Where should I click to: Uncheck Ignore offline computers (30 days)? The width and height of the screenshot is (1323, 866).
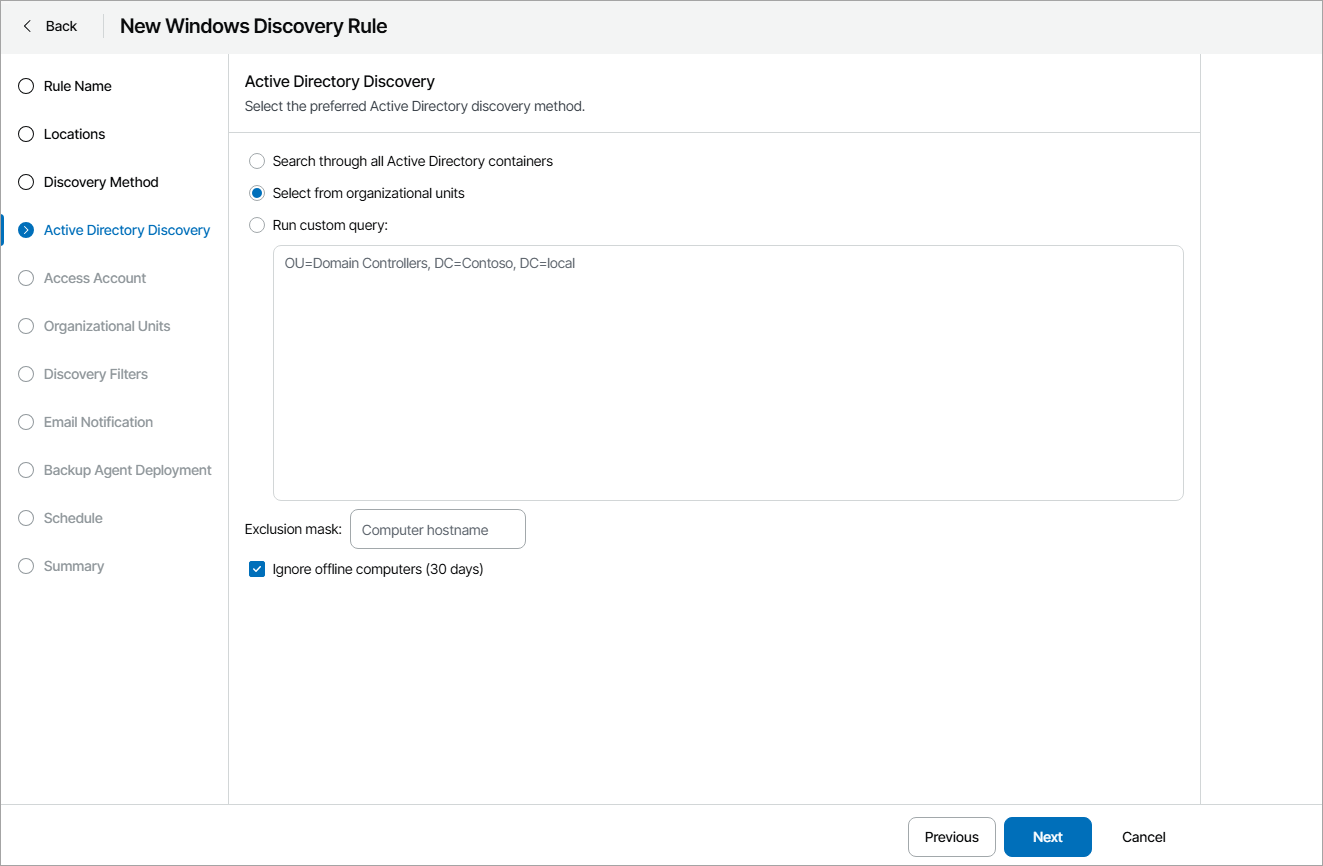(x=256, y=569)
